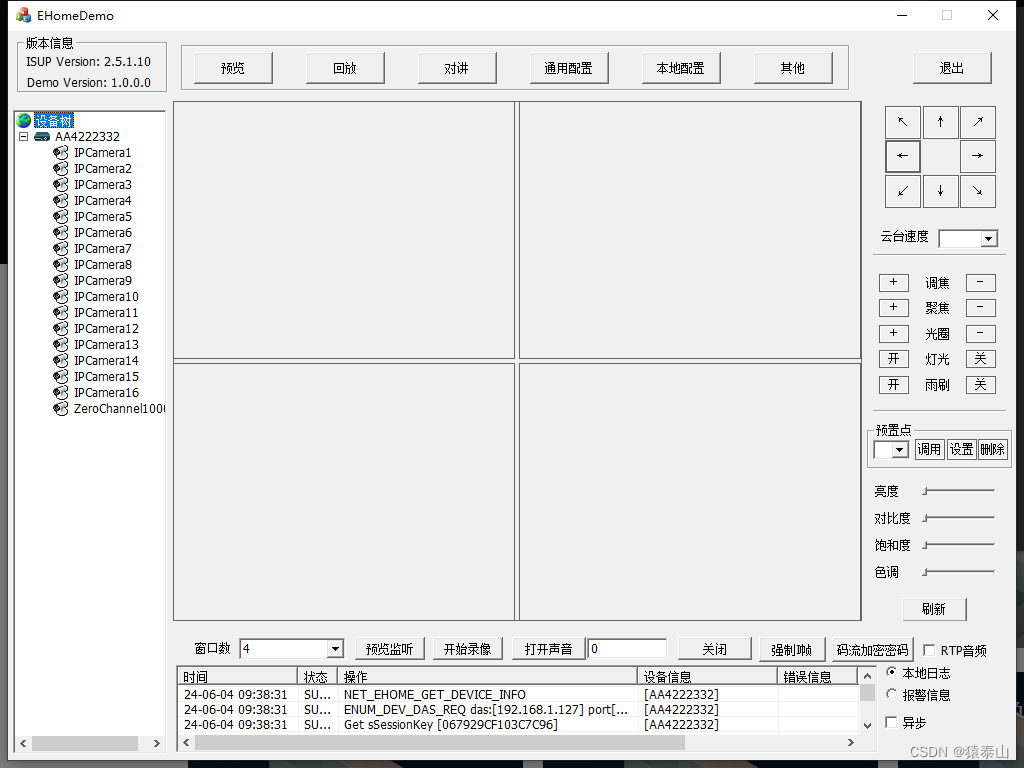The height and width of the screenshot is (768, 1024).
Task: Click the PTZ lower-right diagonal arrow
Action: [977, 191]
